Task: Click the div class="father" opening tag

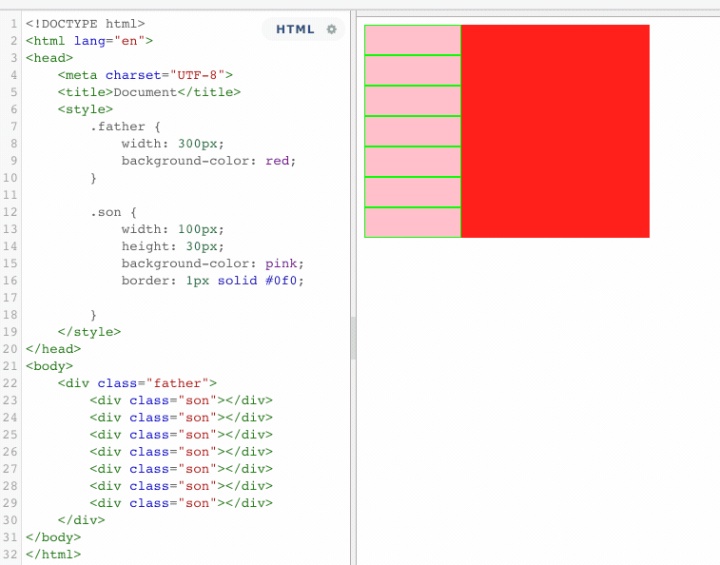Action: coord(137,383)
